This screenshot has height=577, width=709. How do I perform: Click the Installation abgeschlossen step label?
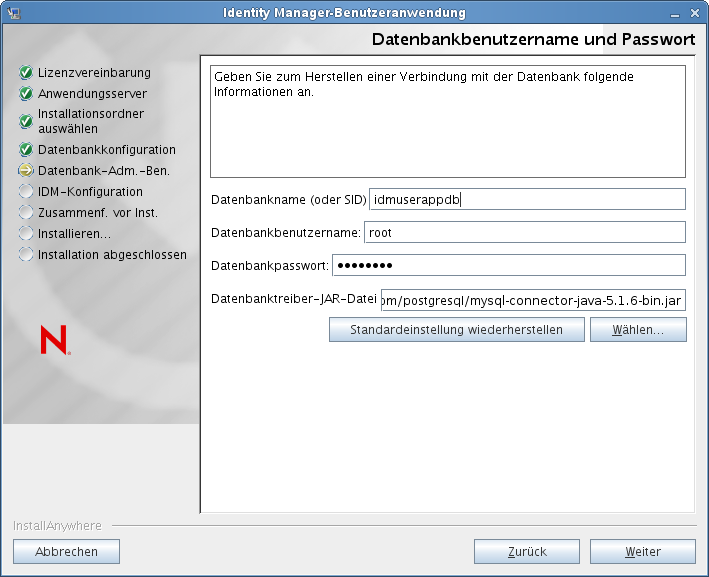(112, 255)
